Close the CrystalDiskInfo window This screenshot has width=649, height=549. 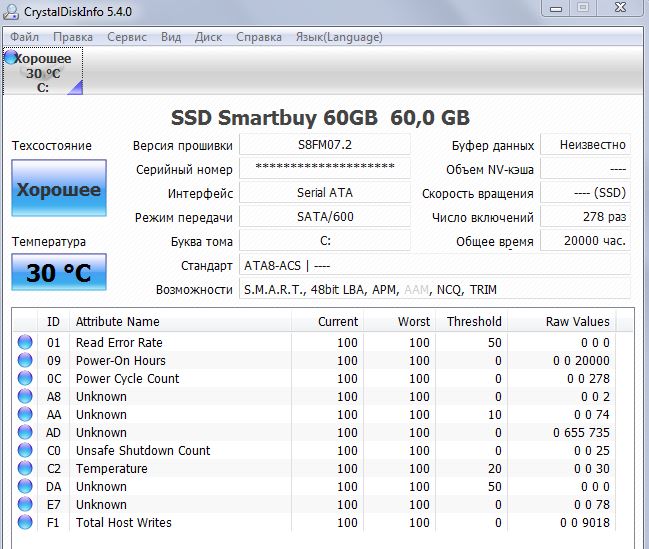(620, 8)
